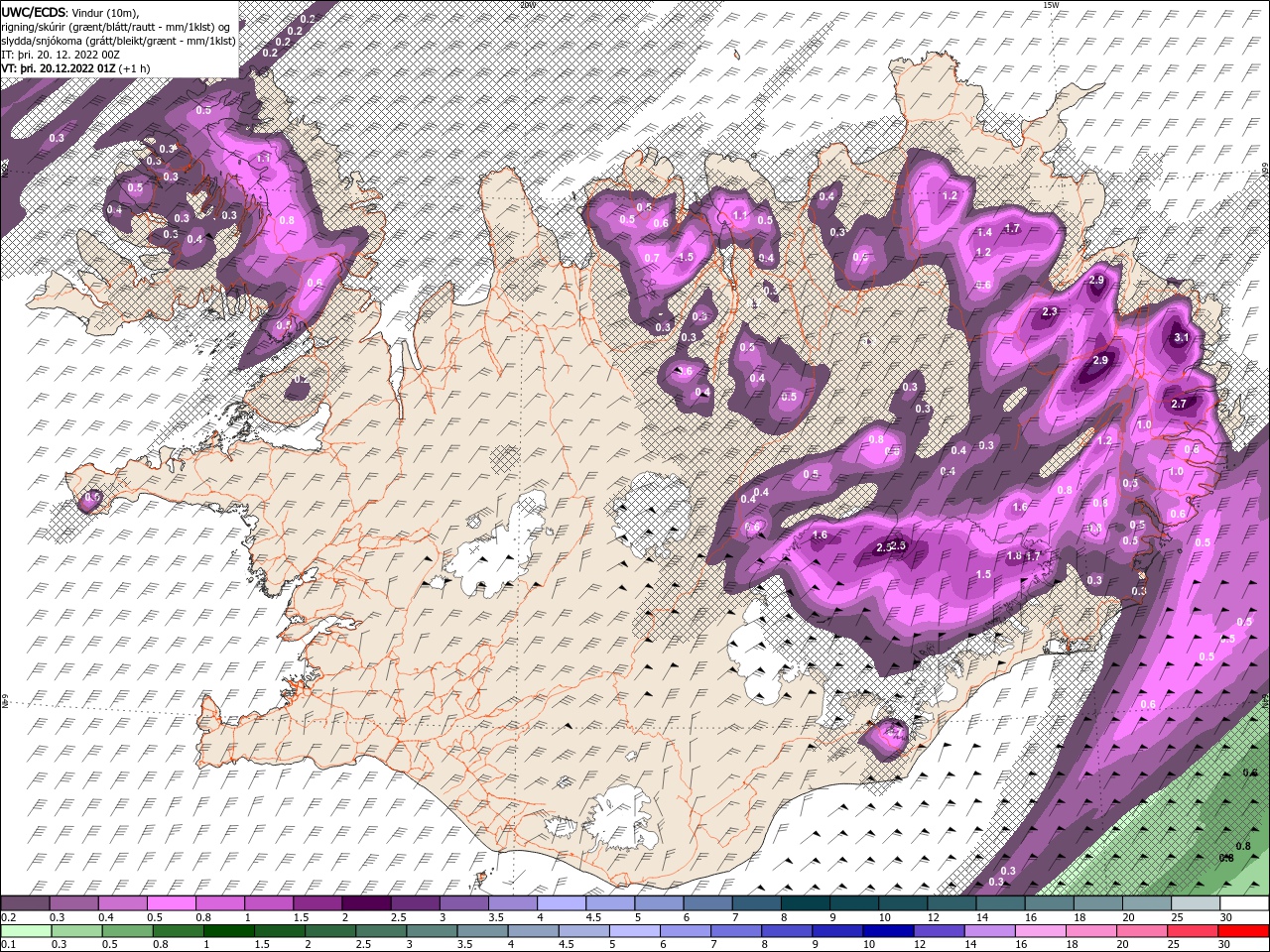Pick the orchid 0.4 swatch in snow legend
1270x952 pixels.
122,903
